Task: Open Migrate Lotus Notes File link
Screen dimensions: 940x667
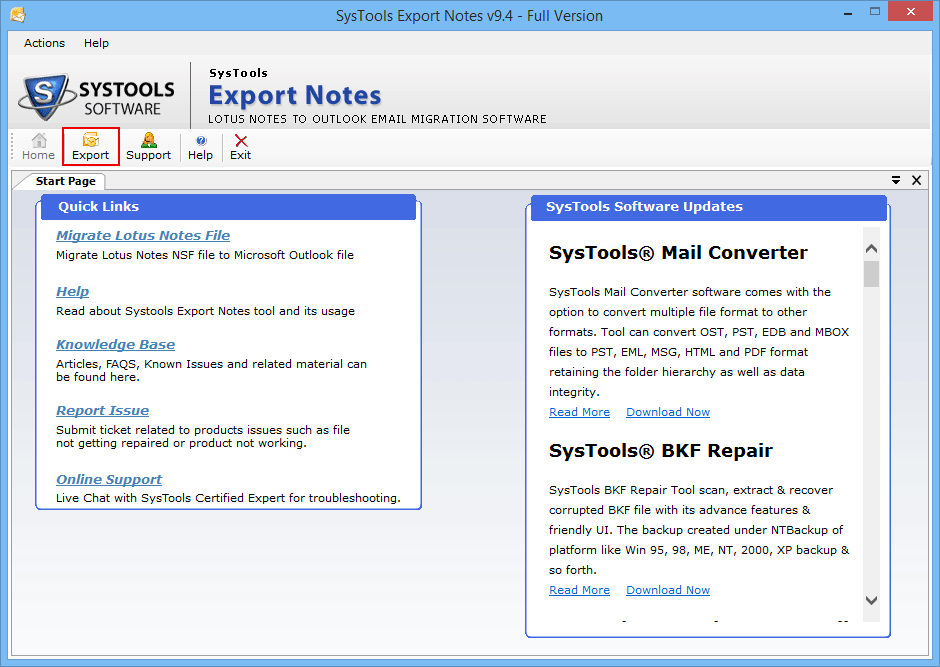Action: pos(143,236)
